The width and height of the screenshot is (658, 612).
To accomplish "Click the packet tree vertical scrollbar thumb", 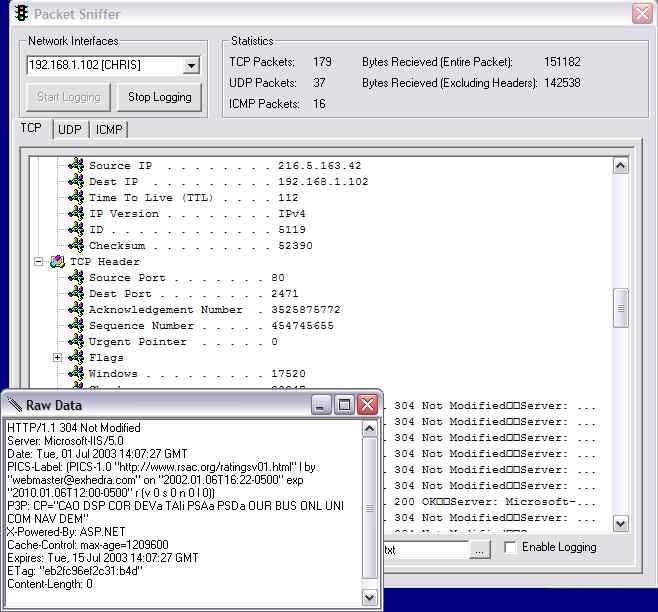I will (620, 307).
